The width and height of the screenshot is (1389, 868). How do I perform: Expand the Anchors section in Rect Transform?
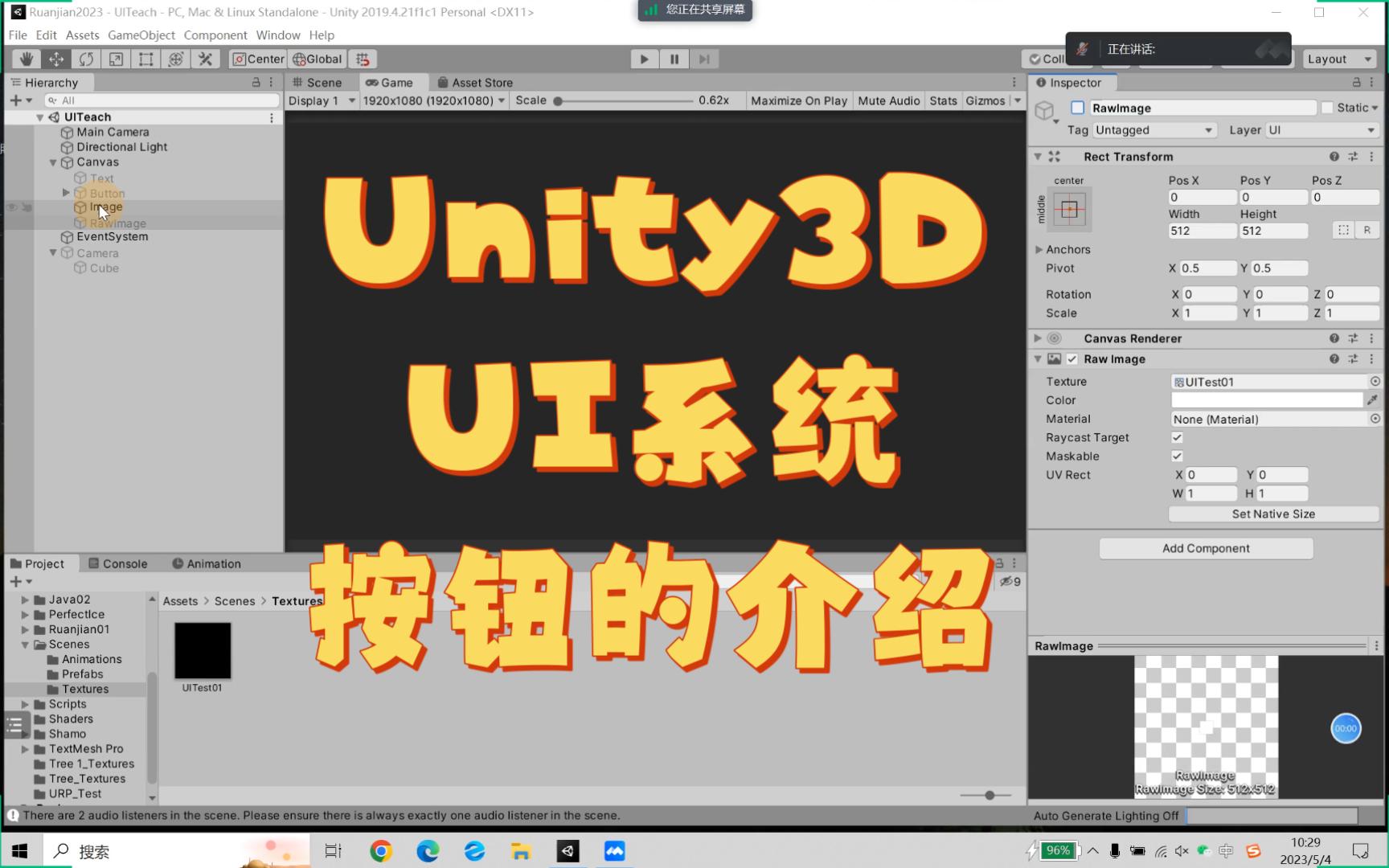pyautogui.click(x=1039, y=249)
